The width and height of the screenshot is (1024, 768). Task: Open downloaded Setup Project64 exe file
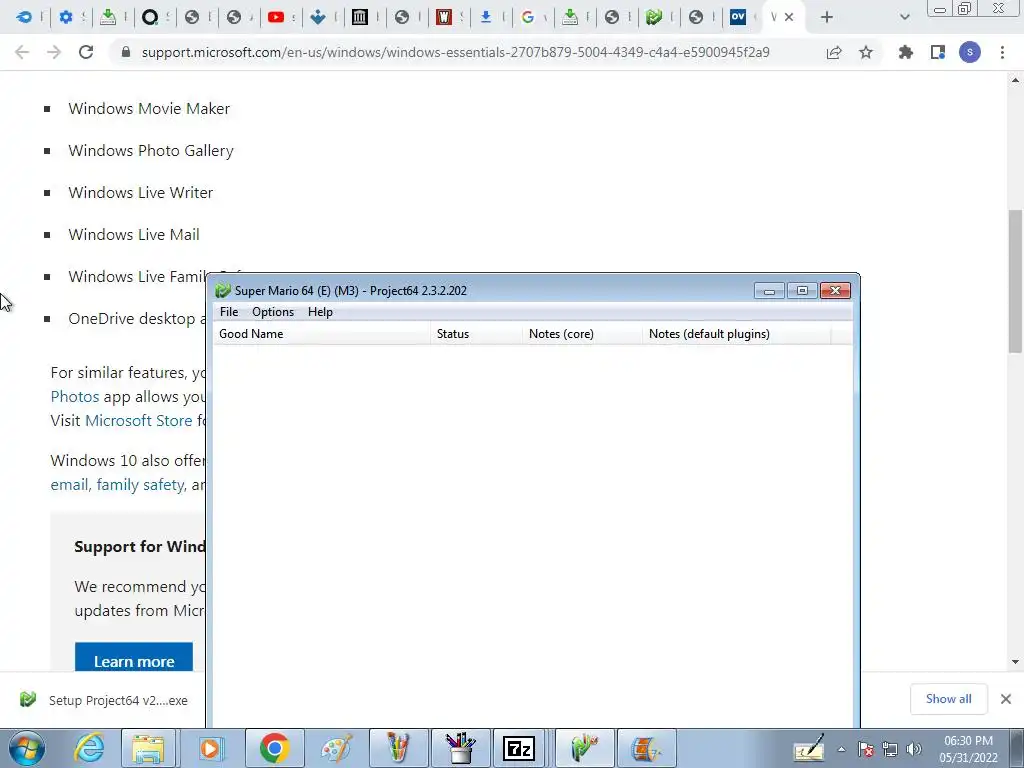point(104,700)
